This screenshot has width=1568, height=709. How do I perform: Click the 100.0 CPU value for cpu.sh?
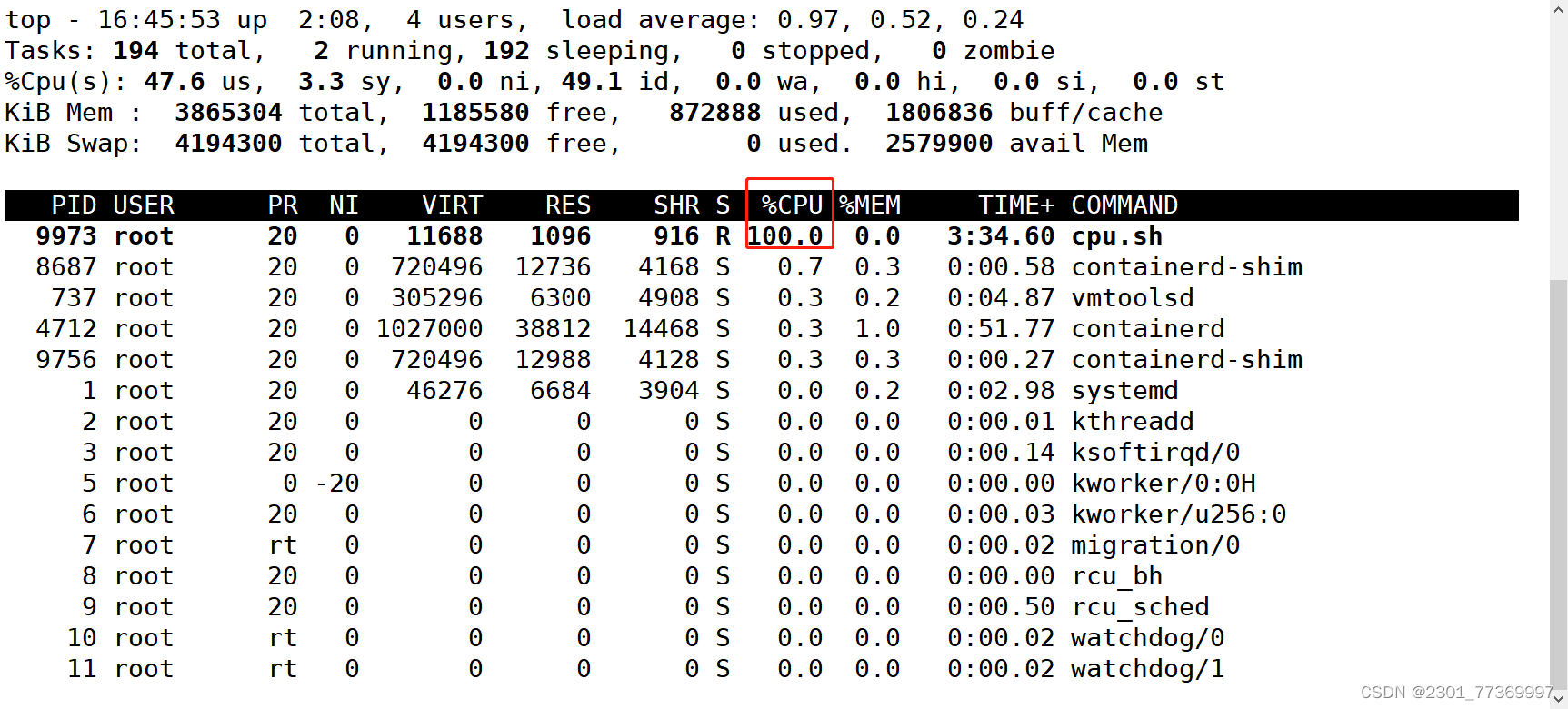784,236
